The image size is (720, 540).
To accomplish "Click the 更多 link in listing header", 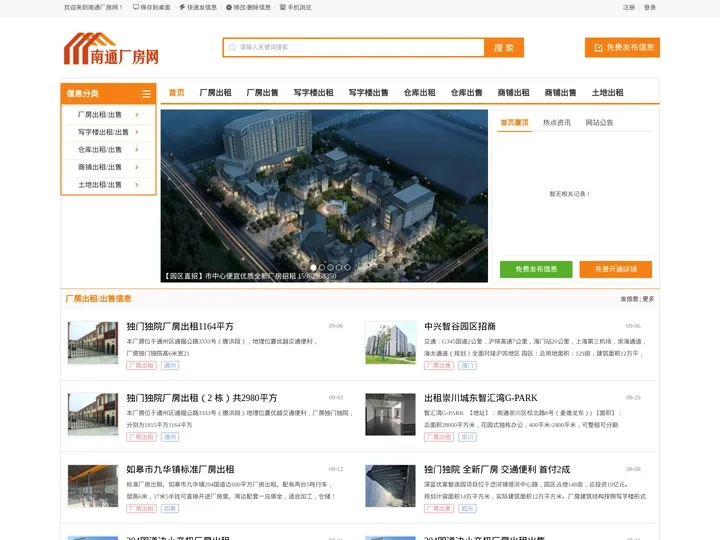I will (x=648, y=299).
